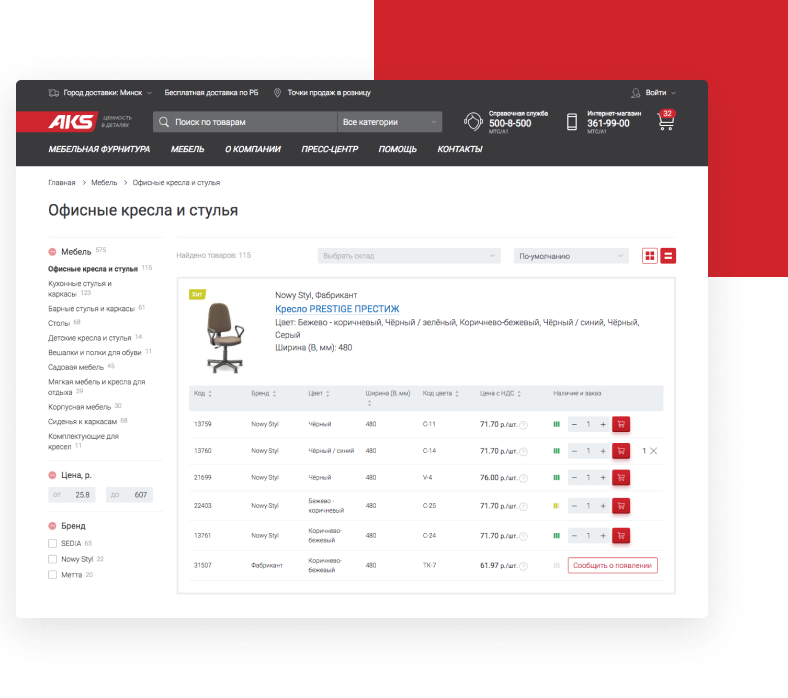Collapse the Мебель filter section

click(52, 252)
